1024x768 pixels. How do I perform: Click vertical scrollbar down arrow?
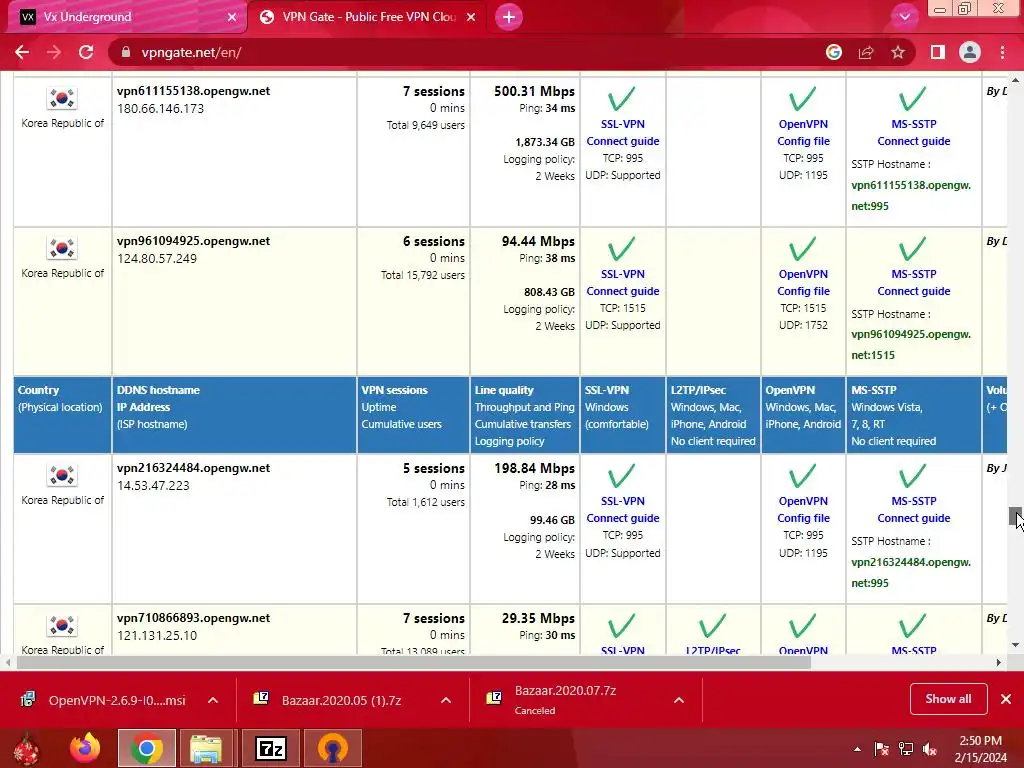click(x=1016, y=645)
